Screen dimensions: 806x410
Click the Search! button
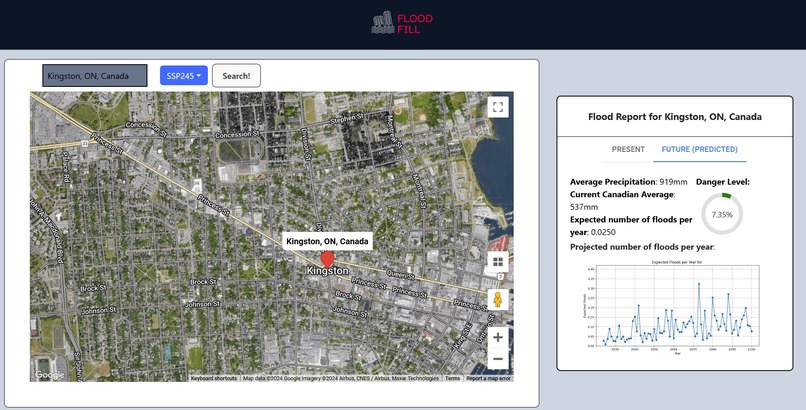236,76
